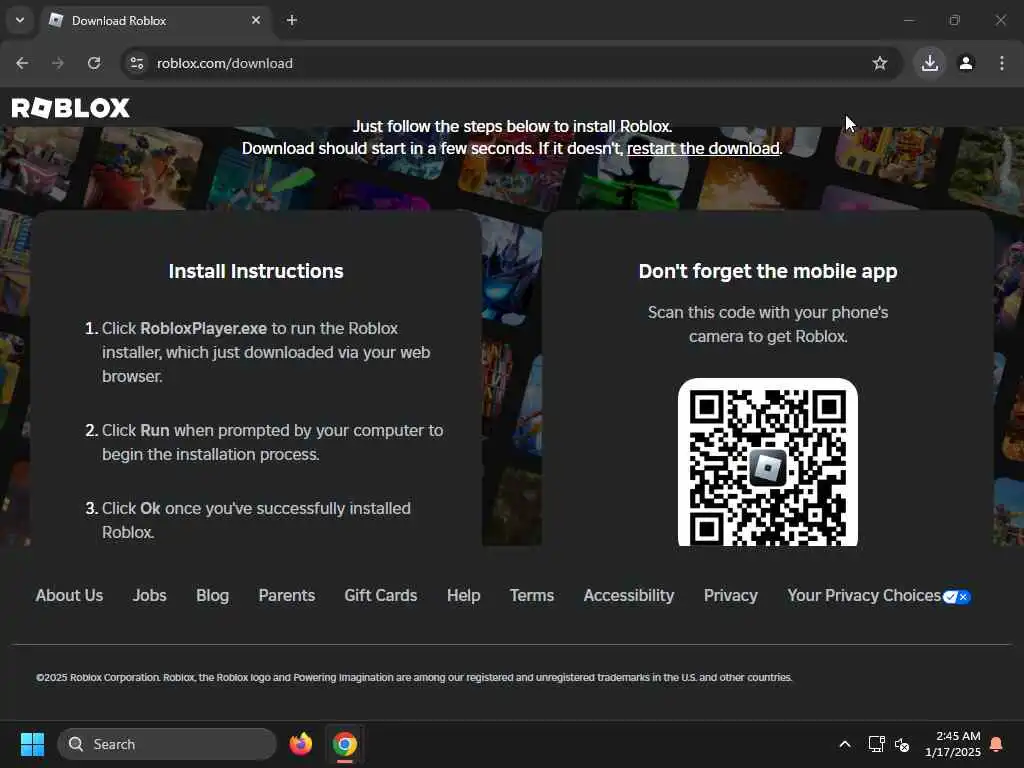
Task: Click the taskbar Search box
Action: (167, 744)
